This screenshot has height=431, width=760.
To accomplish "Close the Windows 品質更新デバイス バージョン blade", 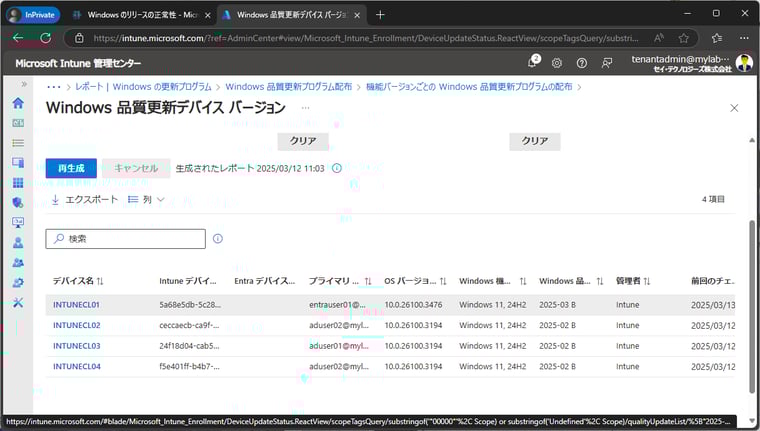I will click(734, 108).
